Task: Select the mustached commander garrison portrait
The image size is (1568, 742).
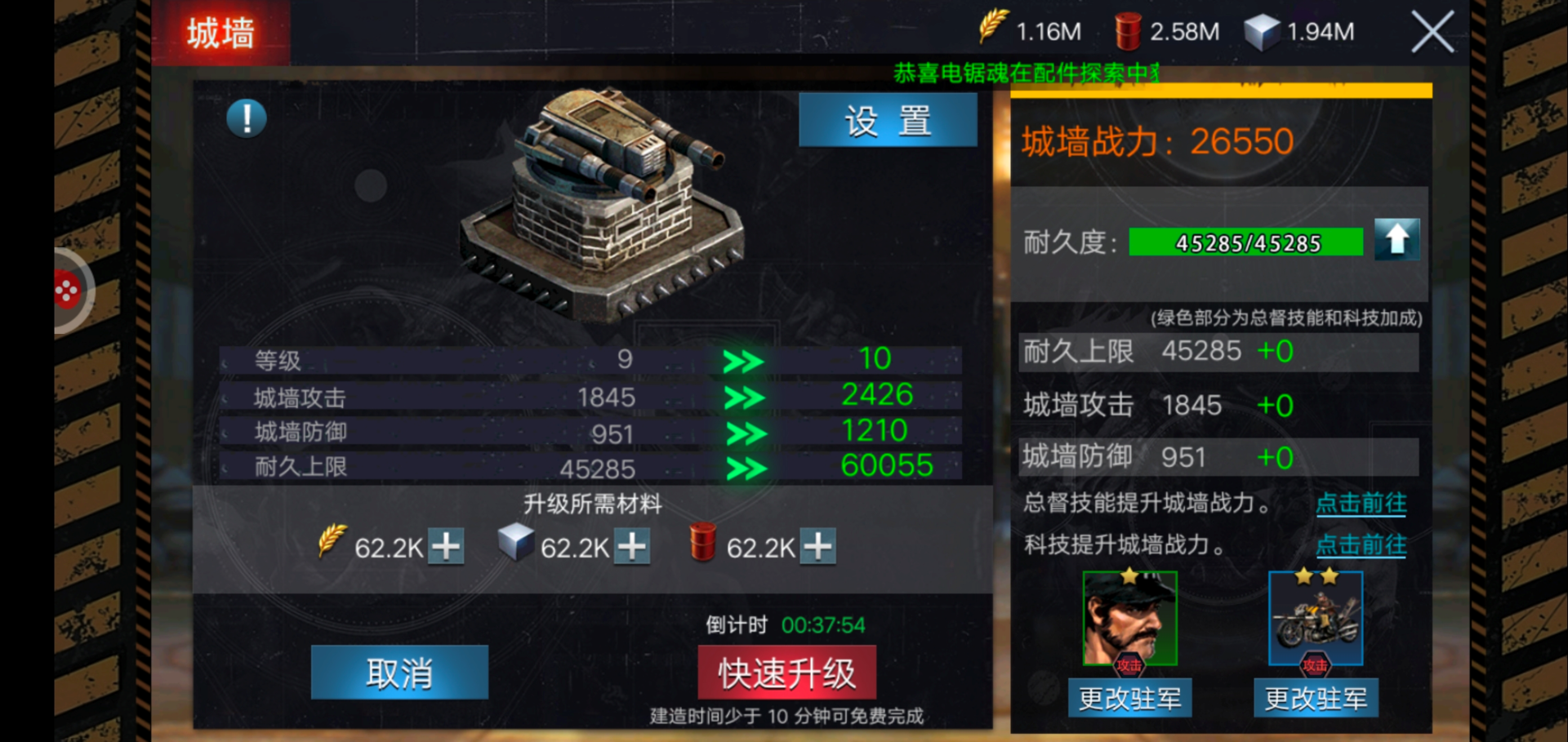Action: point(1129,618)
